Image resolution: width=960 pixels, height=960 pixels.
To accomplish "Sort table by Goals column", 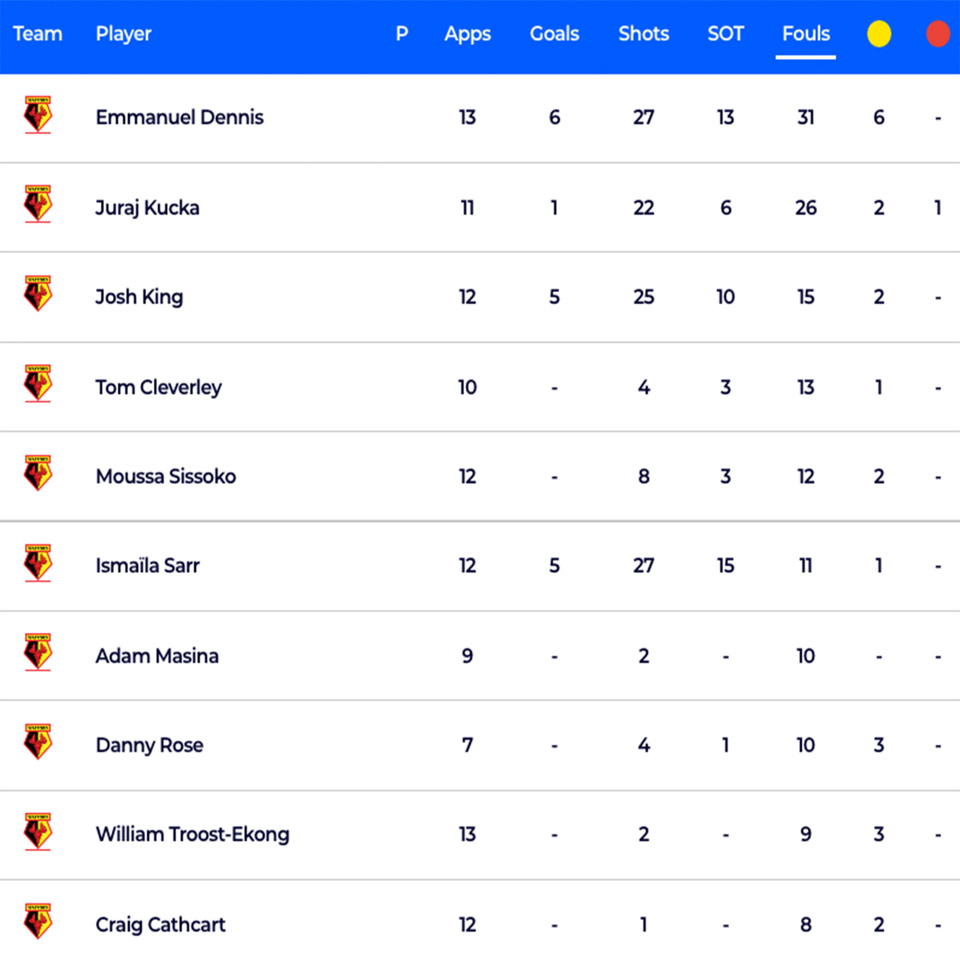I will (554, 34).
